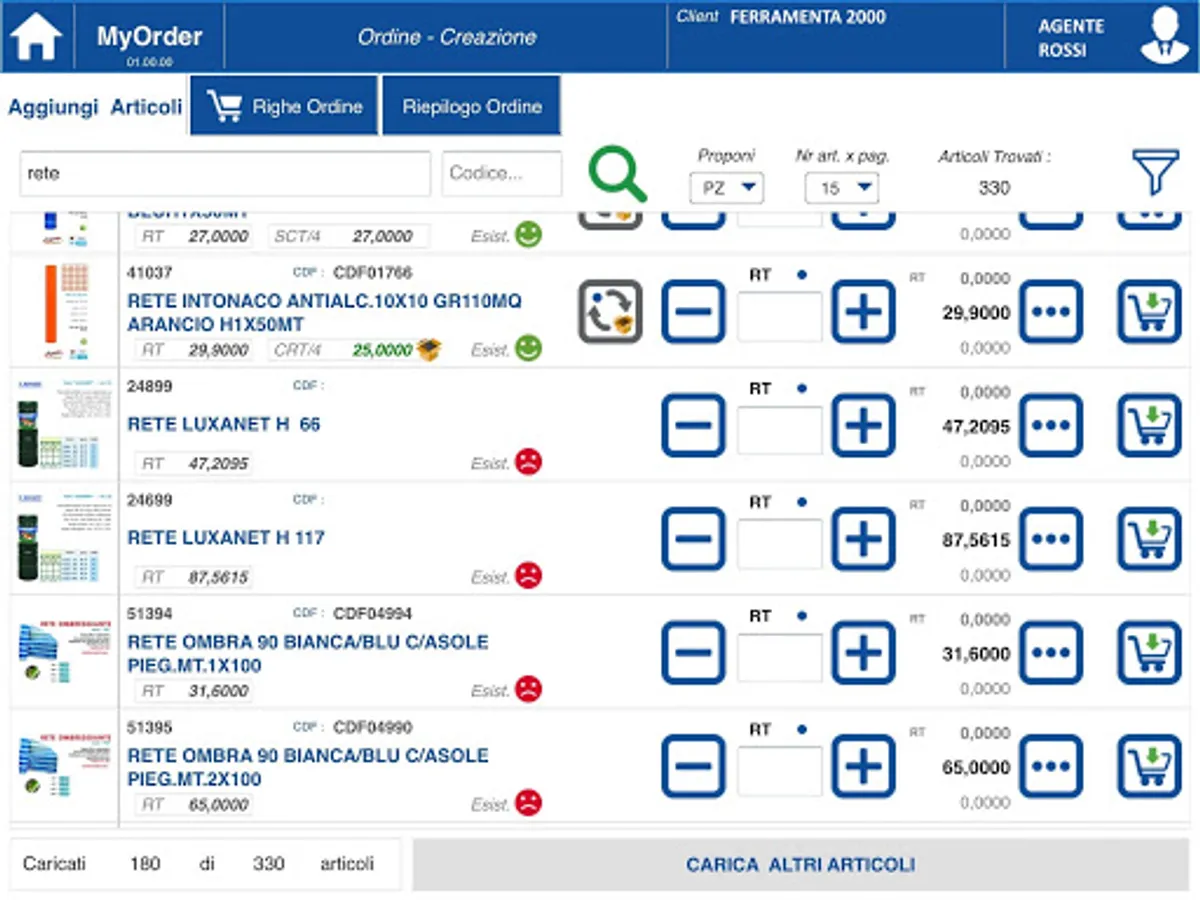The height and width of the screenshot is (900, 1200).
Task: Open article title RETE OMBRA 90 PIEG.MT.1X100
Action: click(x=308, y=653)
